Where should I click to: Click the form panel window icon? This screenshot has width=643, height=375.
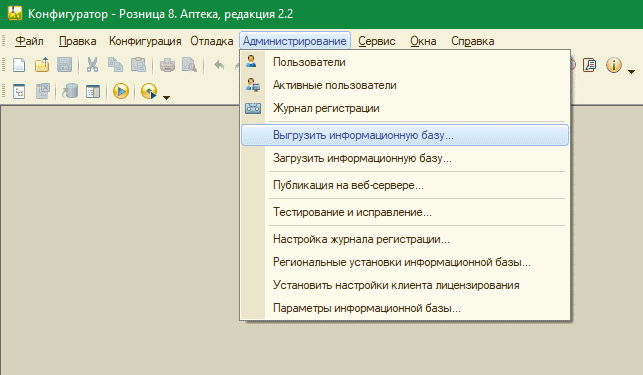click(x=93, y=91)
